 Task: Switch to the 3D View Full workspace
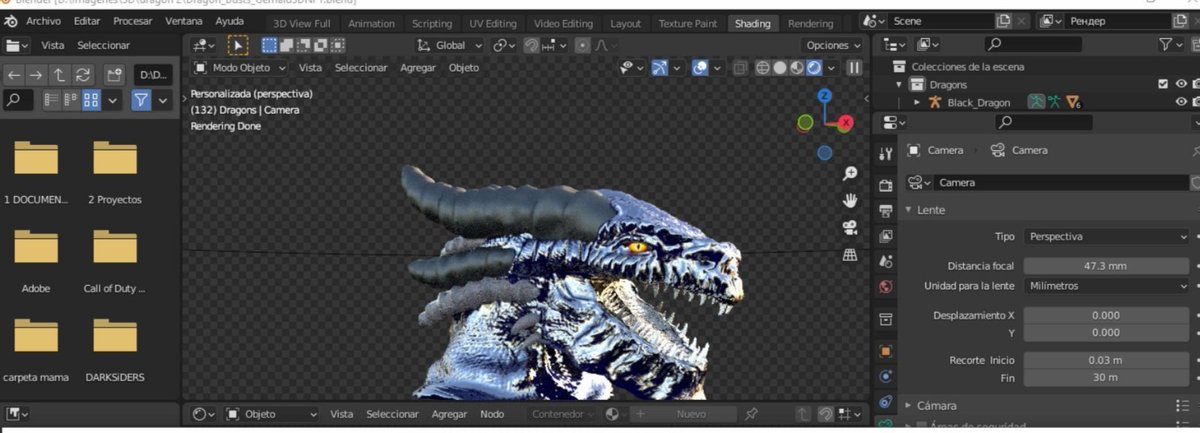tap(301, 23)
